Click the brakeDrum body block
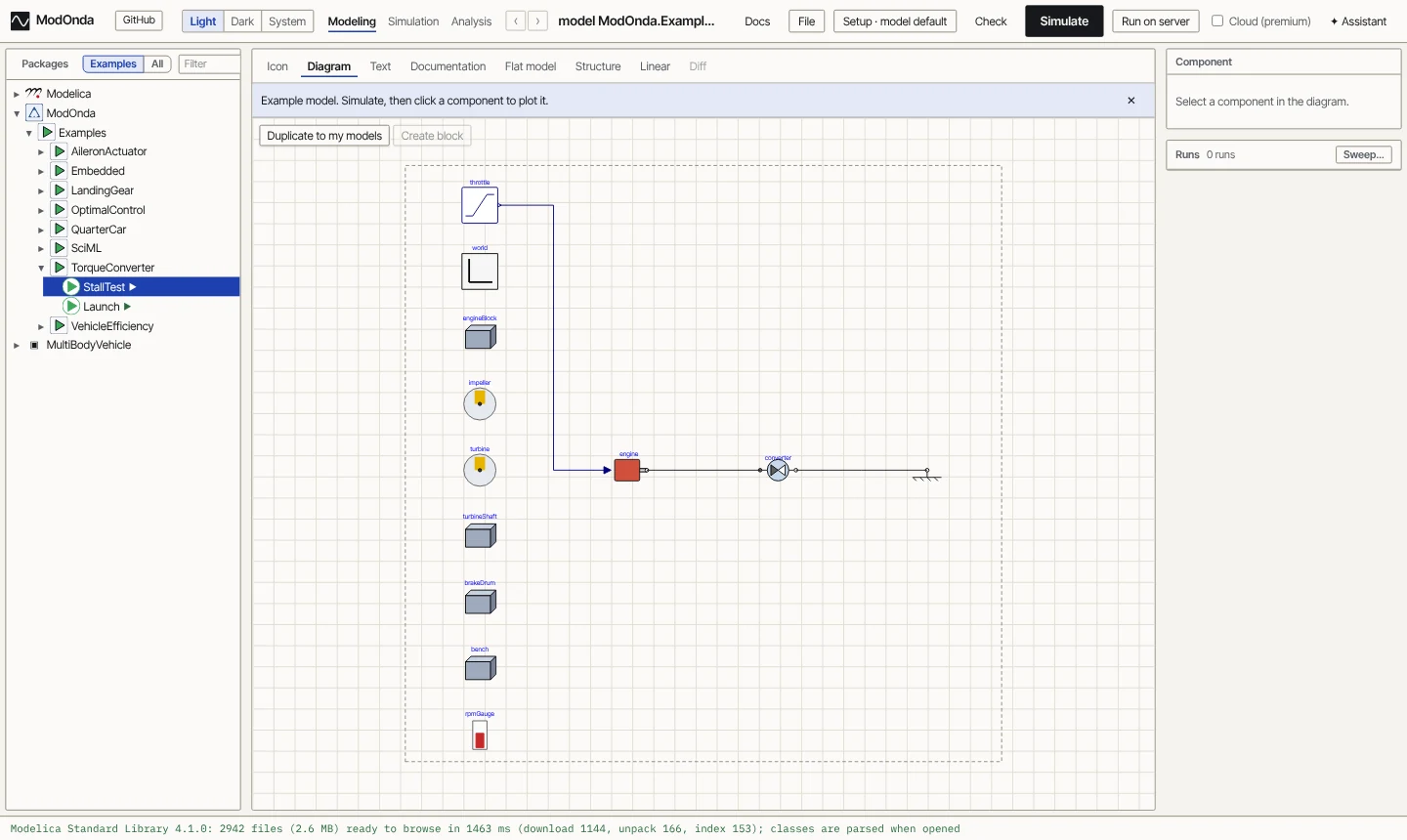Image resolution: width=1407 pixels, height=840 pixels. click(x=480, y=602)
